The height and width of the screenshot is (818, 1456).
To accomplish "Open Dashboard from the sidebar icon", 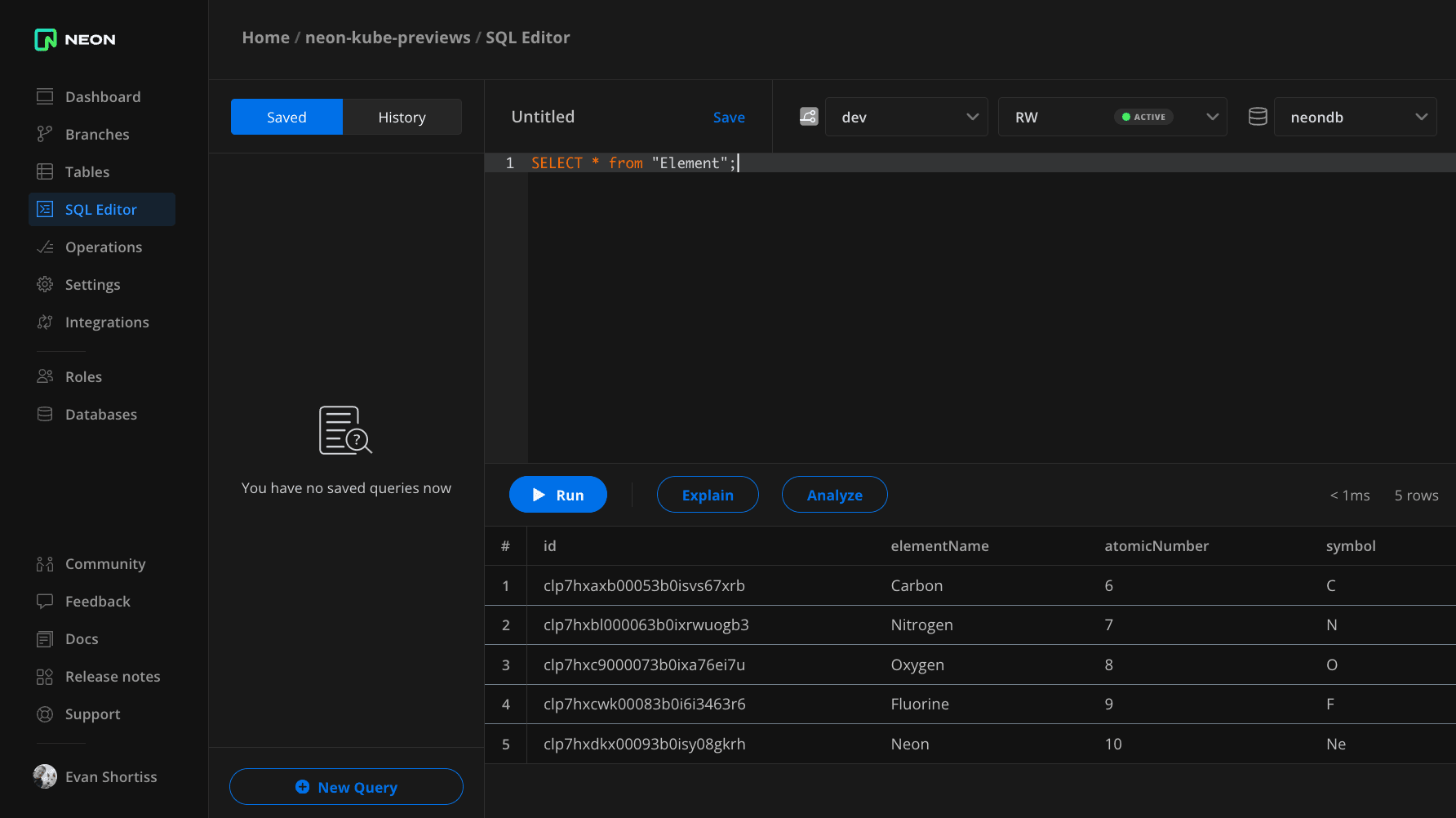I will [x=45, y=96].
